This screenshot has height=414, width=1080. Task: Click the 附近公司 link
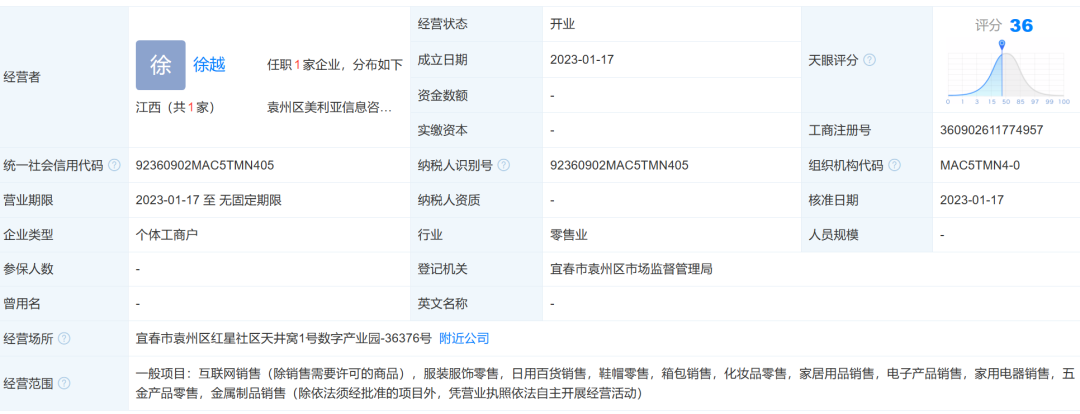(464, 339)
